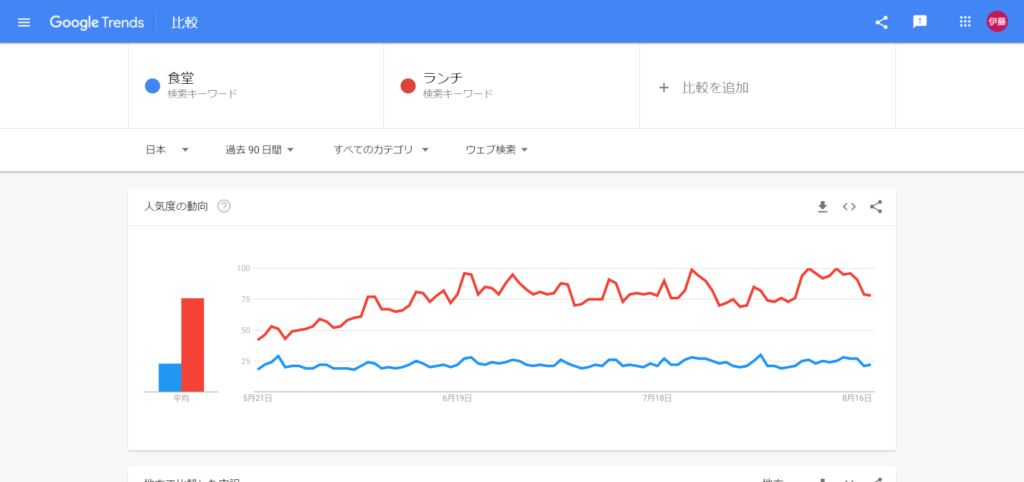Open embed code for trend chart
Screen dimensions: 1024x482
tap(849, 207)
